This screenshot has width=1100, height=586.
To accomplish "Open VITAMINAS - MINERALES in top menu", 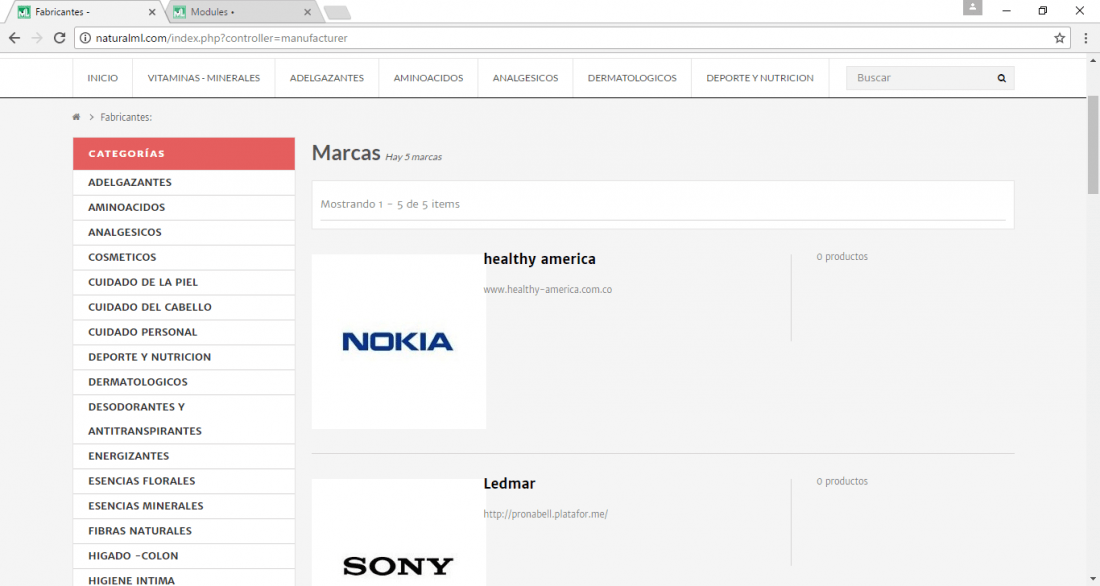I will [x=203, y=78].
